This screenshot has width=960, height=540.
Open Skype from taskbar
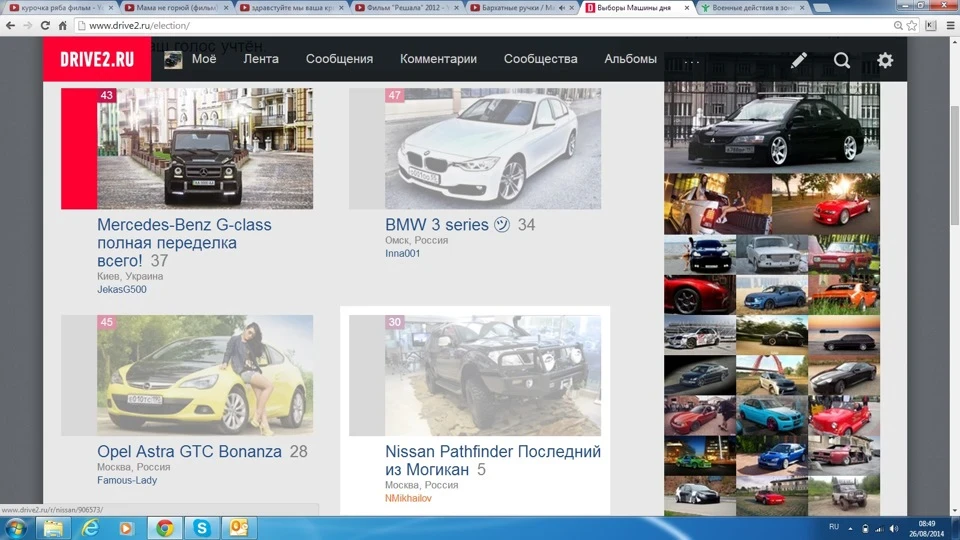[201, 528]
